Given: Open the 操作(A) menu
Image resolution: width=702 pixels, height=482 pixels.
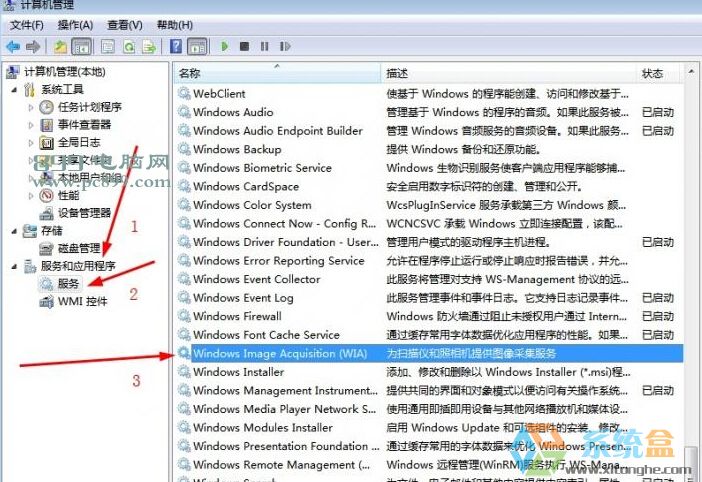Looking at the screenshot, I should 75,25.
